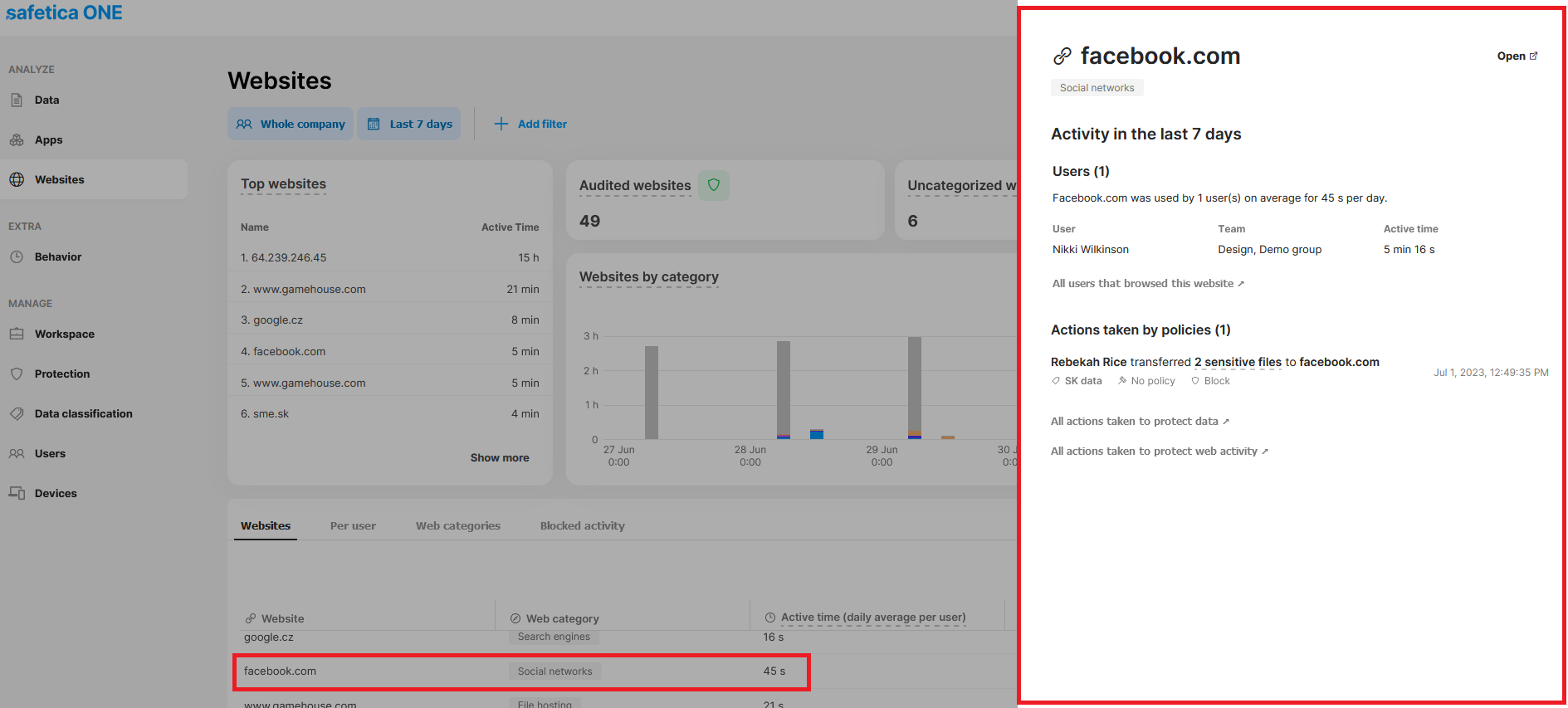This screenshot has height=708, width=1568.
Task: Select the Workspace icon in Manage section
Action: tap(17, 334)
